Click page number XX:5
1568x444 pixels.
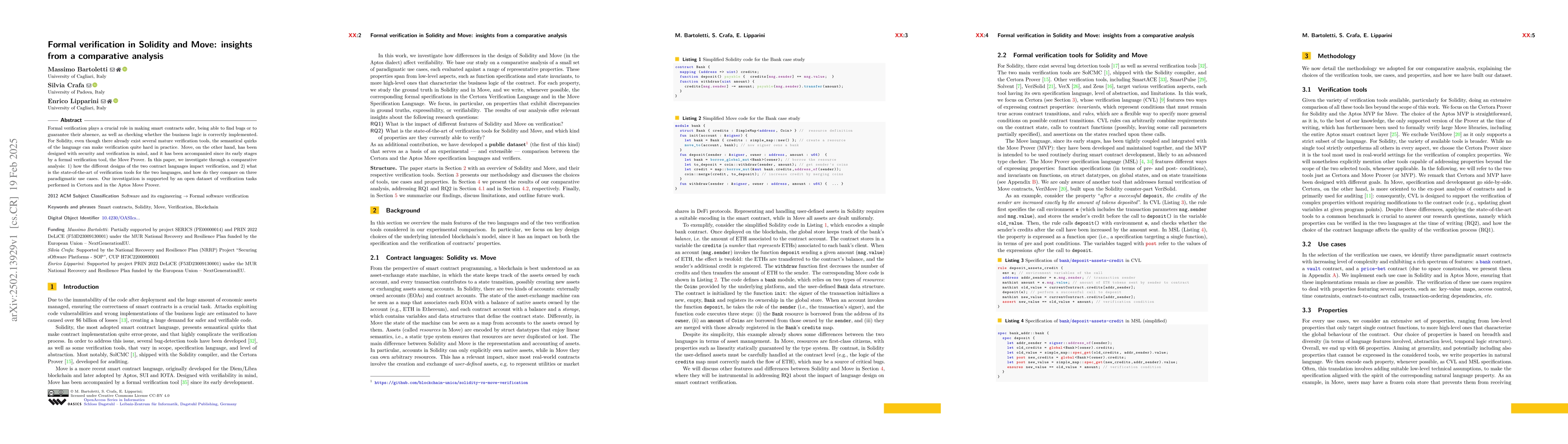coord(1528,35)
